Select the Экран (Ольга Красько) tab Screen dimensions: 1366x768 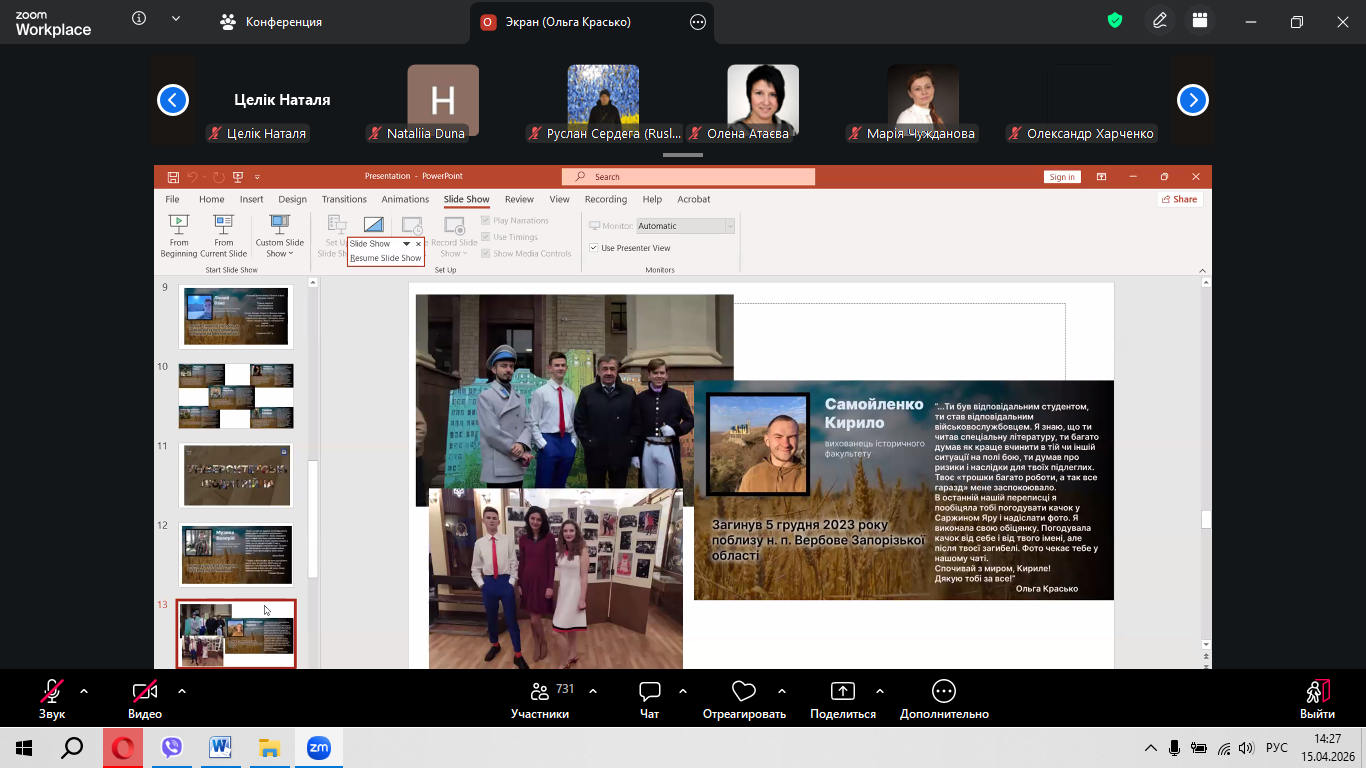pos(570,22)
